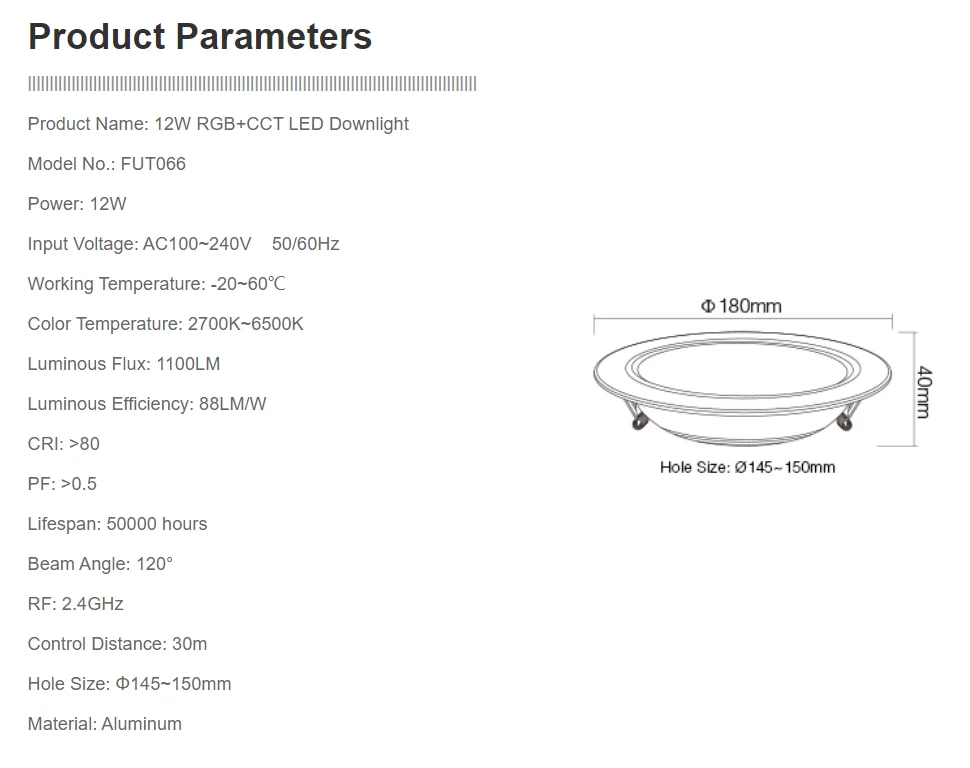Click the Beam Angle 120° line
Image resolution: width=970 pixels, height=768 pixels.
[100, 564]
